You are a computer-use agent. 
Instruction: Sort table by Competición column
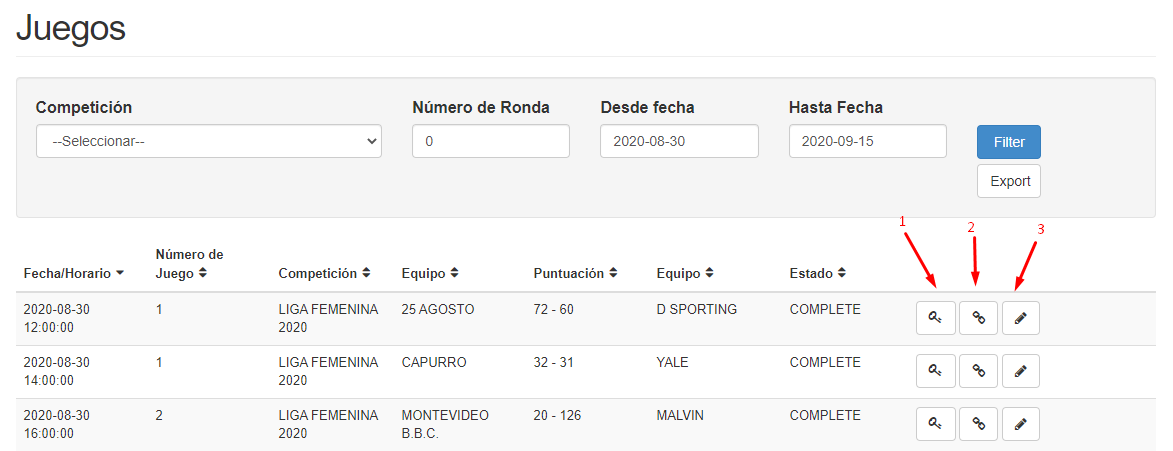pos(325,274)
